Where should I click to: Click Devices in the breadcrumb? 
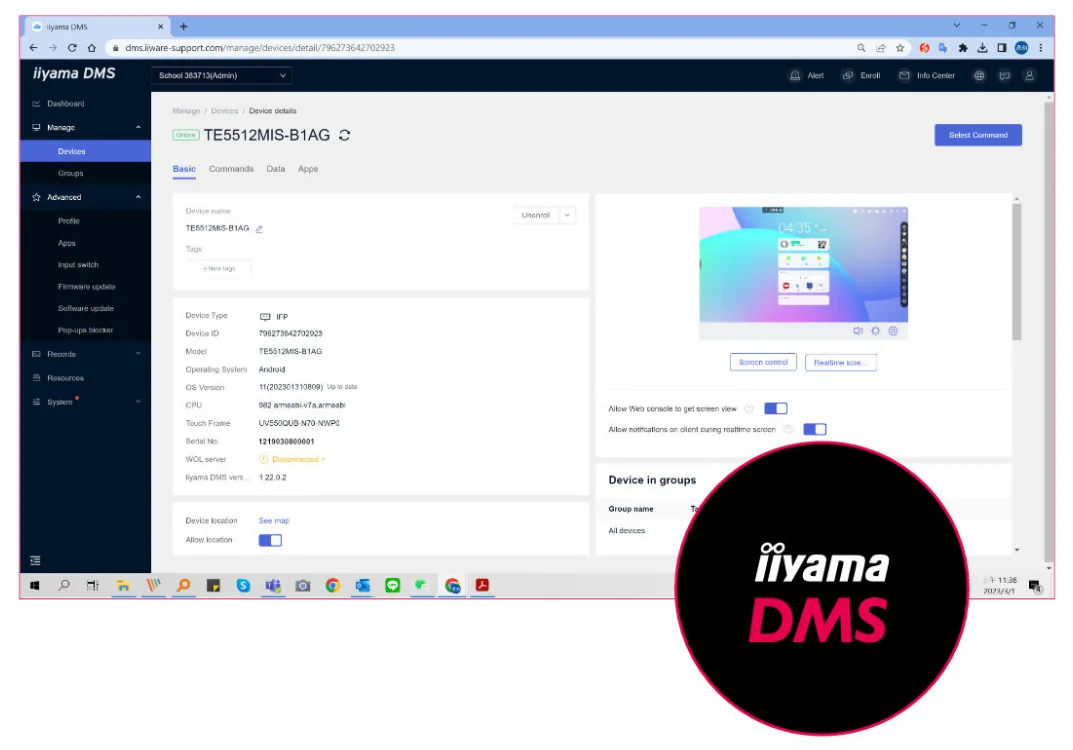224,111
